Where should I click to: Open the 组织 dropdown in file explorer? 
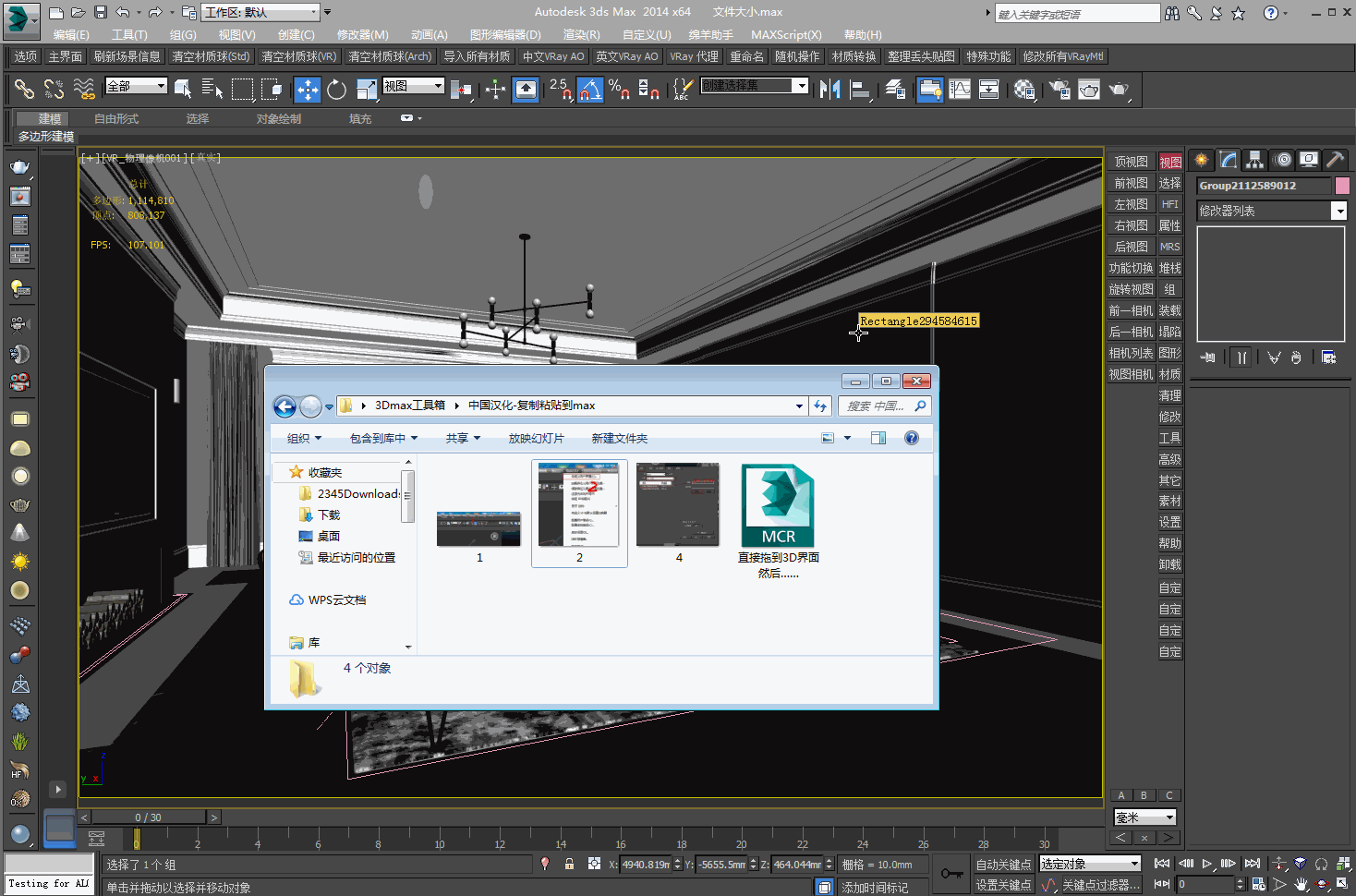pos(304,438)
